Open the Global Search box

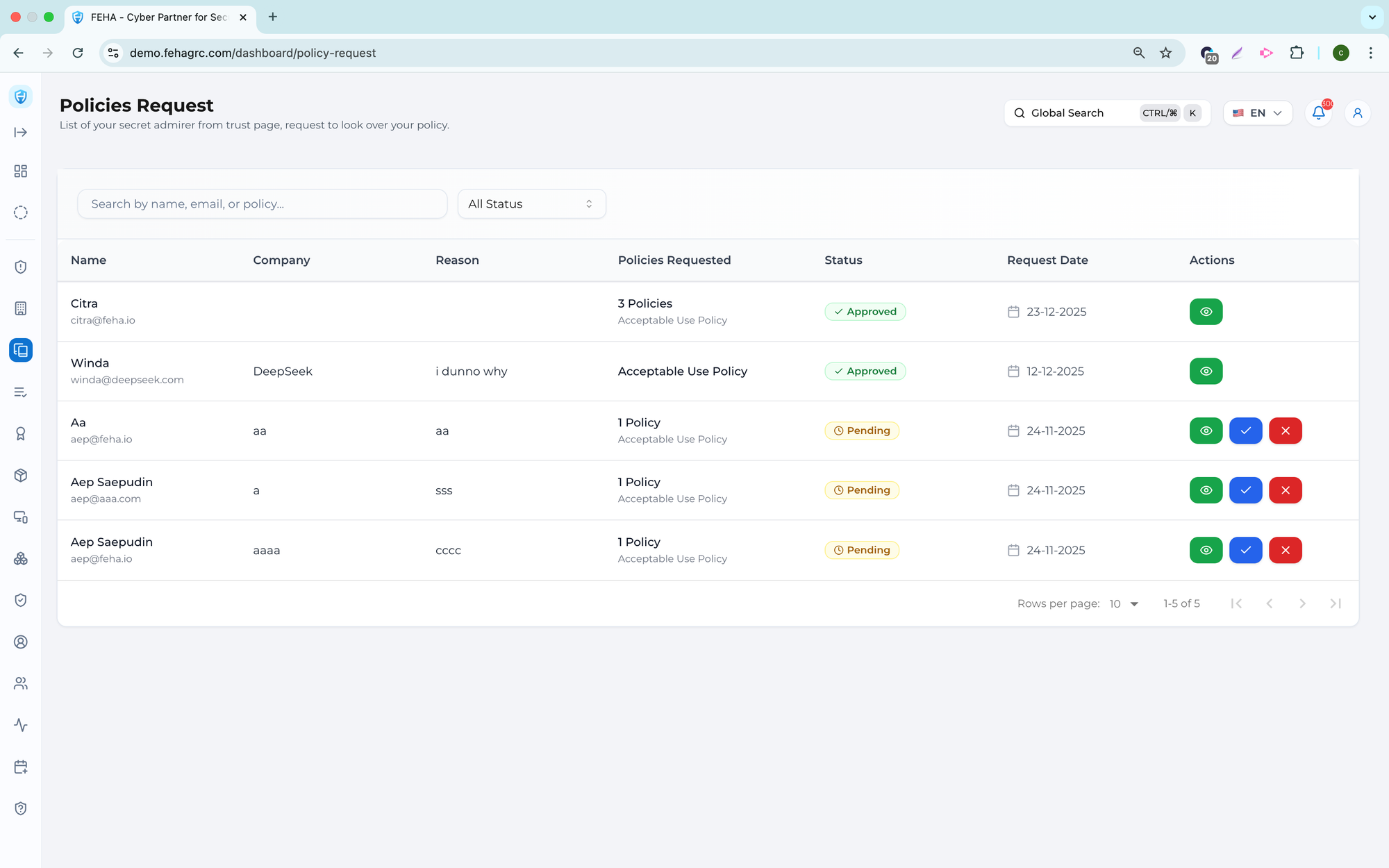[1107, 113]
